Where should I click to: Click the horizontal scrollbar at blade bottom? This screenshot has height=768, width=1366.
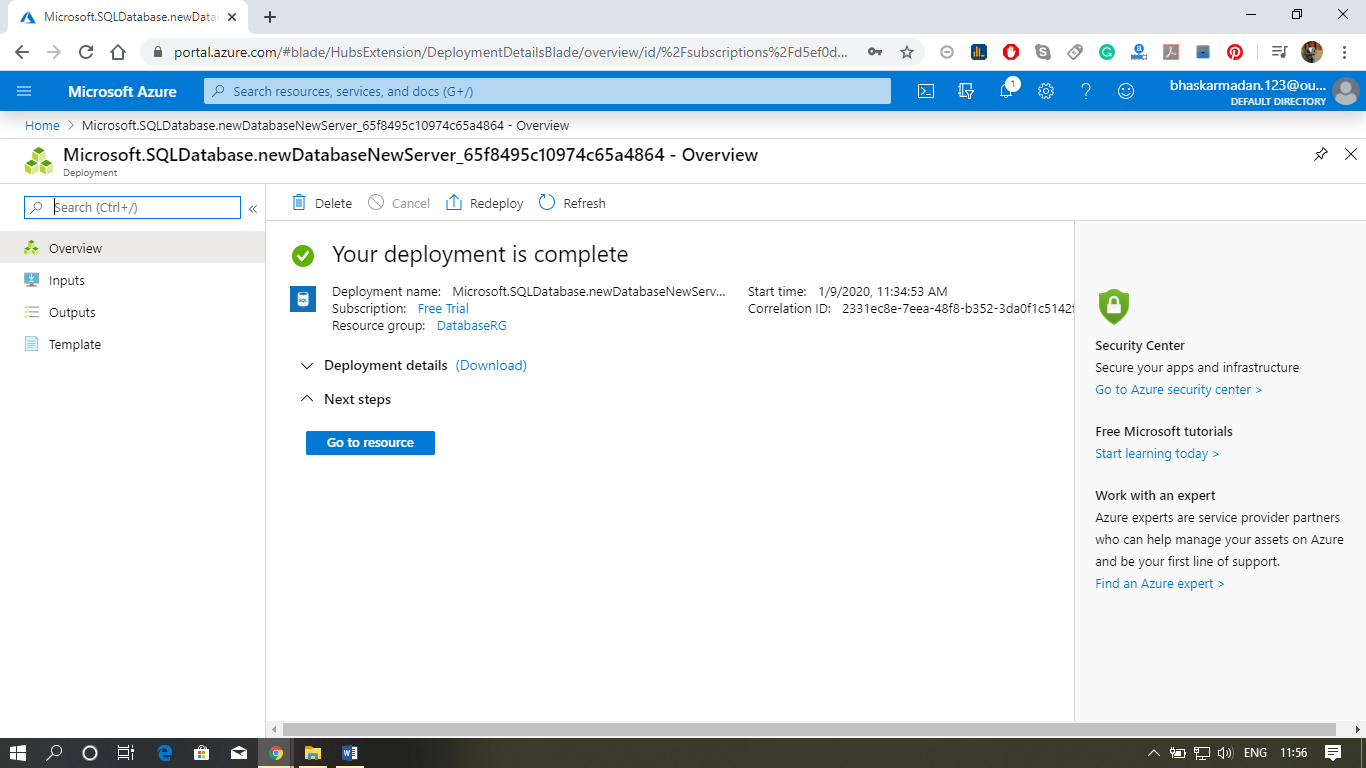809,730
